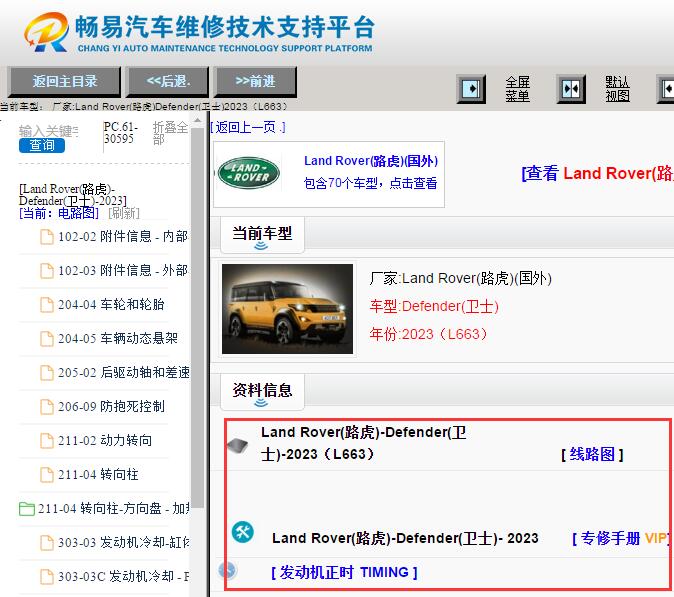Screen dimensions: 674x597
Task: Click the green folder icon for 211-04 转向柱-方向盘
Action: 27,509
